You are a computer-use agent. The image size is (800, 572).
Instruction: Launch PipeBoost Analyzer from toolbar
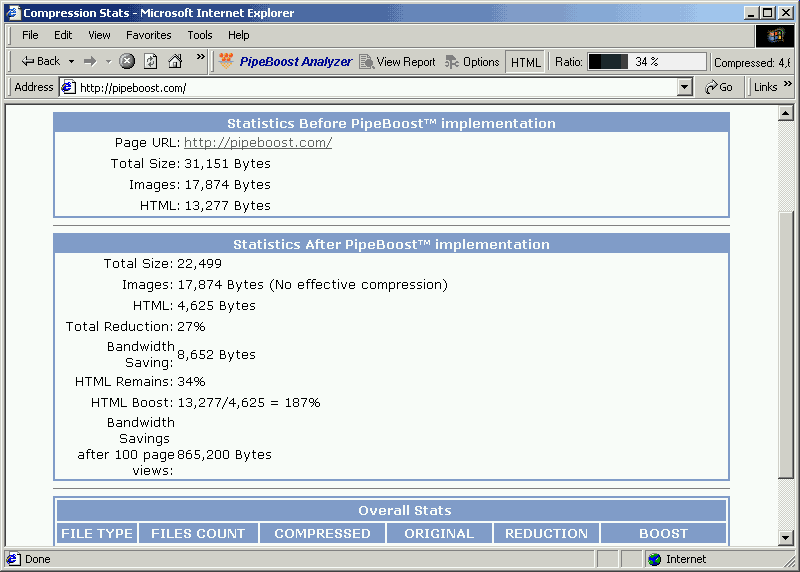click(x=285, y=62)
